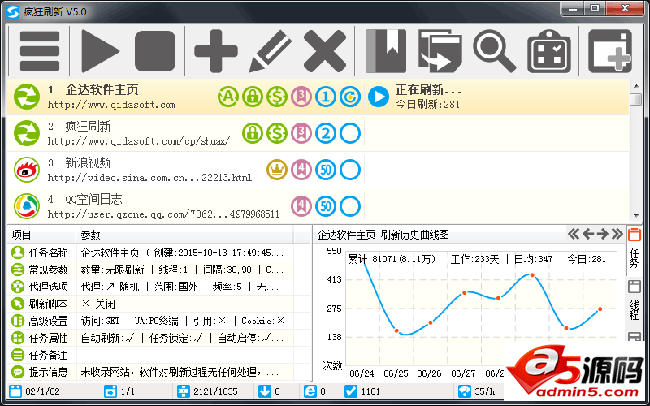This screenshot has height=406, width=650.
Task: Jump to last chart page with double-right arrow
Action: pos(617,234)
